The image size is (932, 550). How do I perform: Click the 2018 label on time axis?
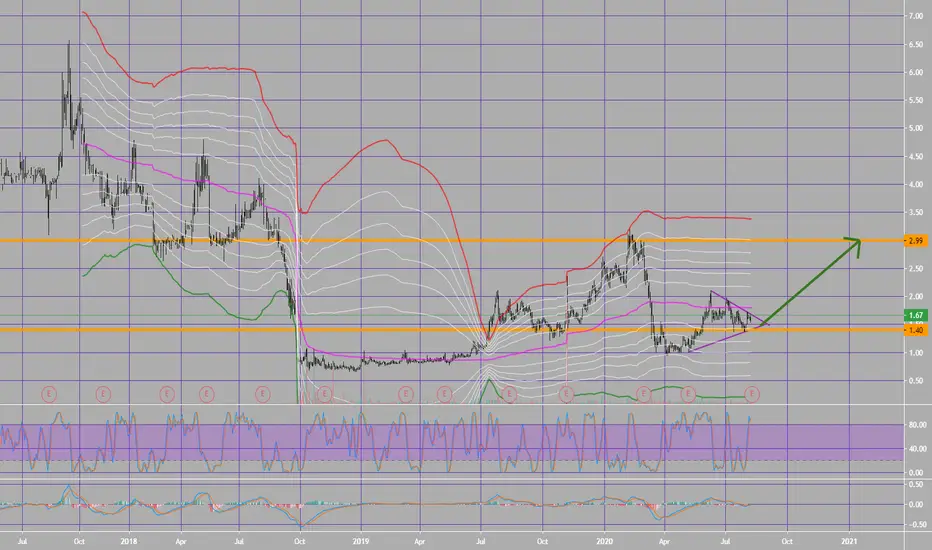[128, 542]
